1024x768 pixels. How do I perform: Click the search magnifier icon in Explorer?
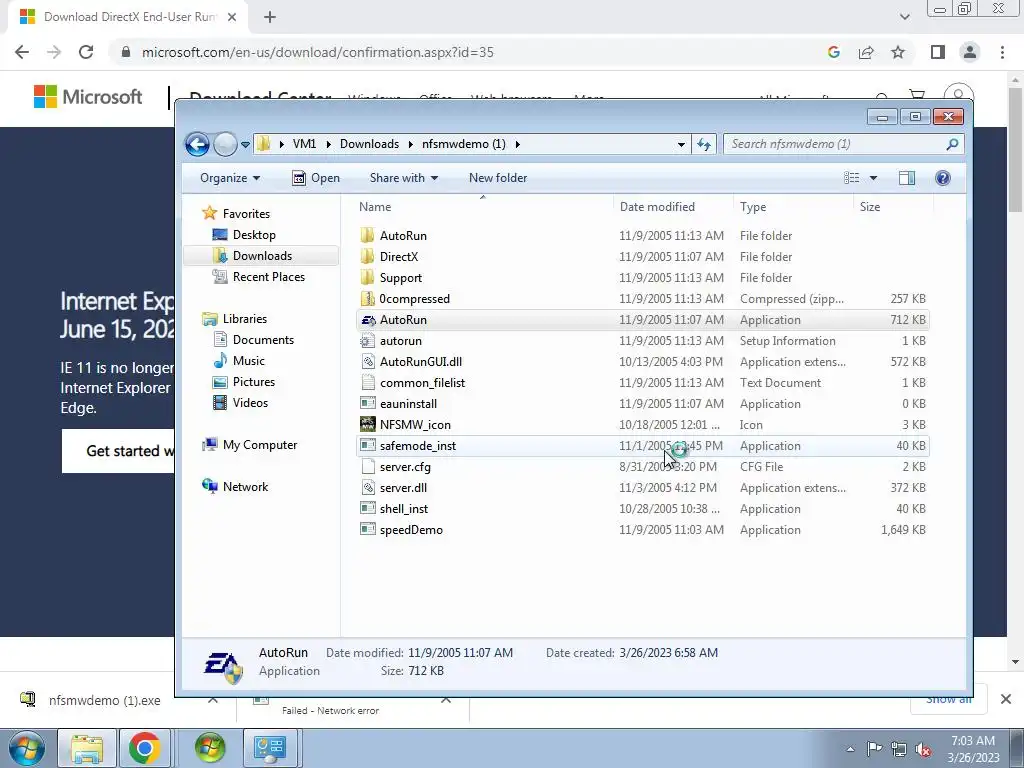pyautogui.click(x=952, y=144)
